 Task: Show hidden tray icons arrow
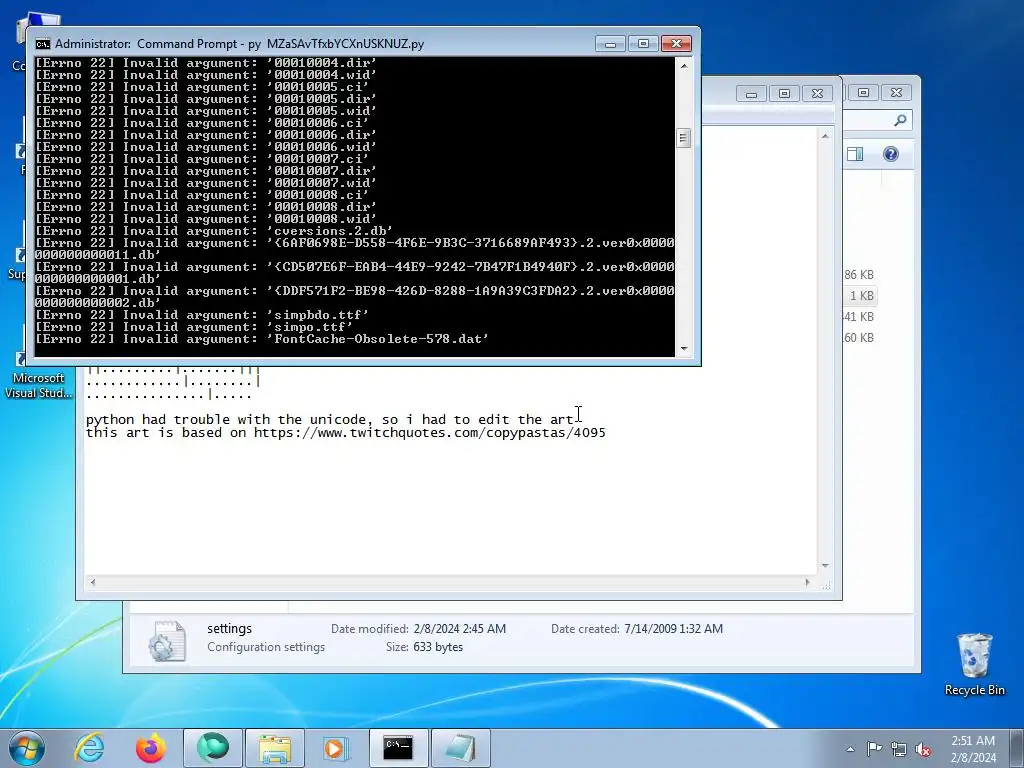click(x=850, y=749)
